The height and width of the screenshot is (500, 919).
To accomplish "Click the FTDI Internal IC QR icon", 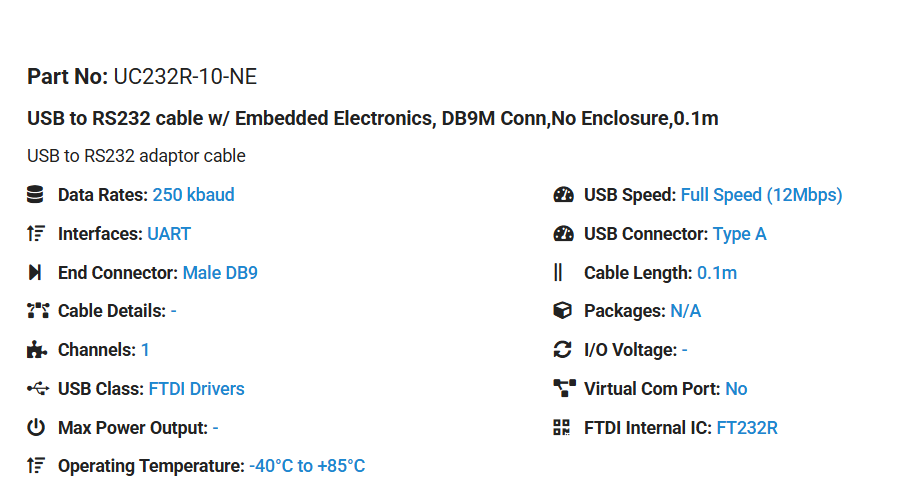I will pyautogui.click(x=561, y=427).
